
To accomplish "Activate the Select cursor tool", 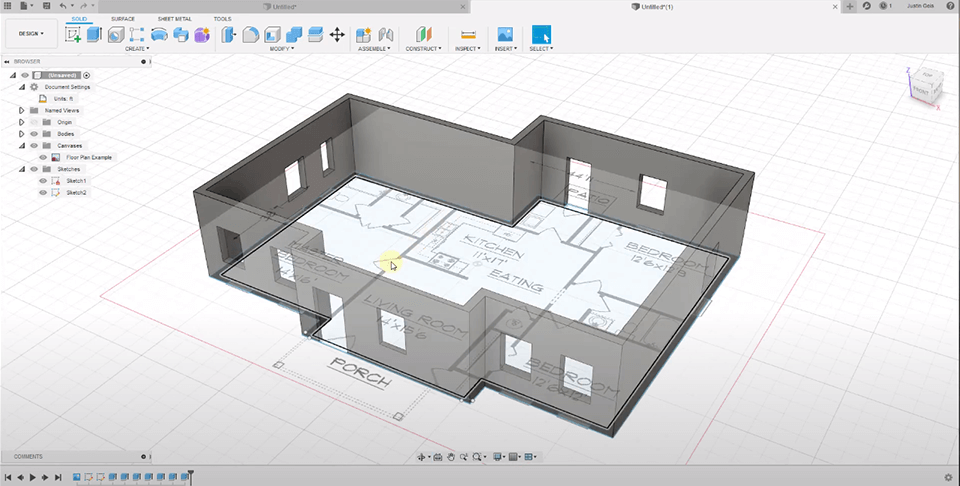I will [x=540, y=34].
